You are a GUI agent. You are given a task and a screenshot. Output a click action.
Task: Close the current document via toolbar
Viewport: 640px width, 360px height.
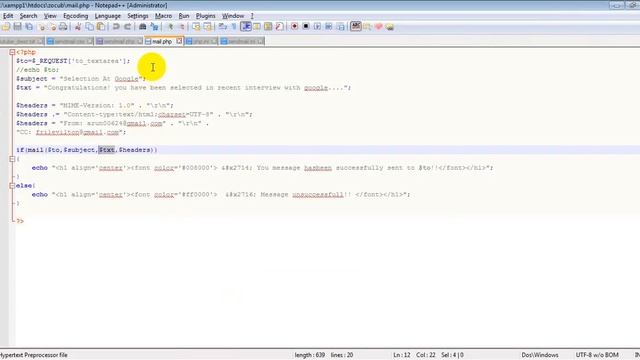42,27
